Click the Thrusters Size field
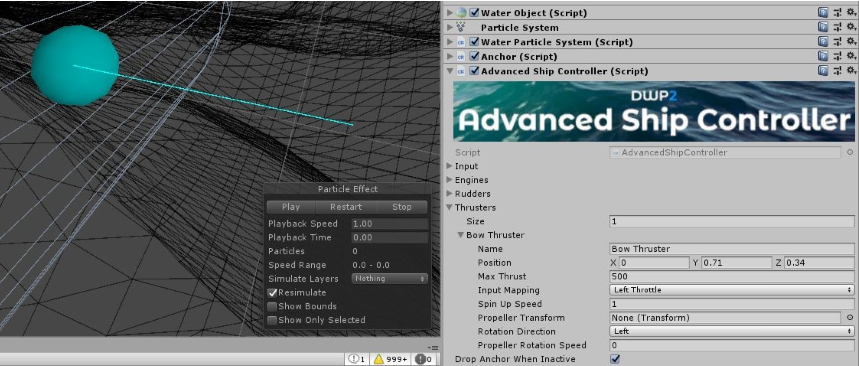 pos(732,221)
